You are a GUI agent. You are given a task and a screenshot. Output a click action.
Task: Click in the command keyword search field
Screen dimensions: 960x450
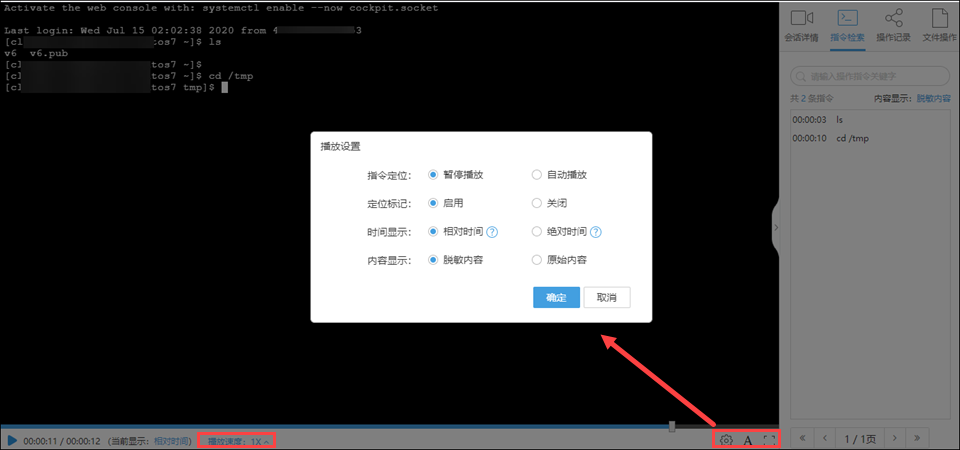coord(871,77)
